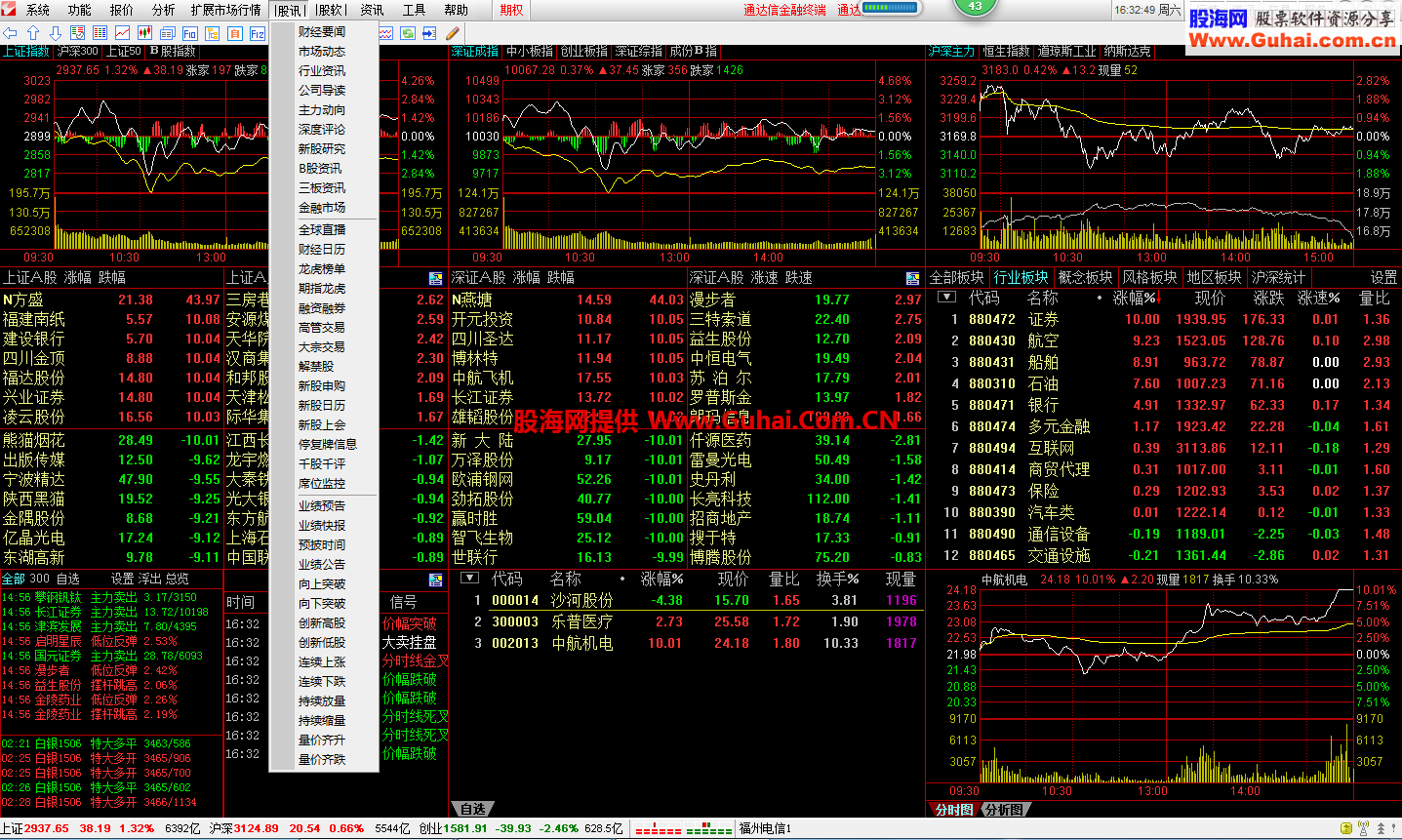Screen dimensions: 1402x840
Task: Click 设置 in the alert panel header
Action: coord(122,579)
